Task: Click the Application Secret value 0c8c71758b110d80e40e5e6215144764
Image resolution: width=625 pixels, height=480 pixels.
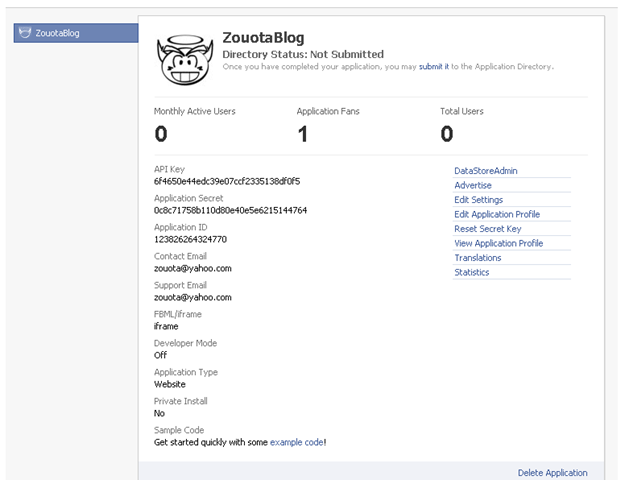Action: coord(230,210)
